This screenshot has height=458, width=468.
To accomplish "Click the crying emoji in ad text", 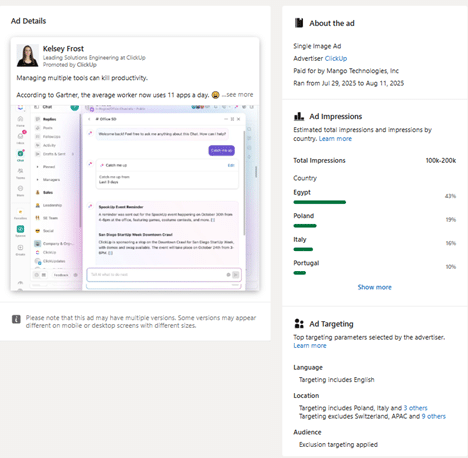I will tap(216, 95).
